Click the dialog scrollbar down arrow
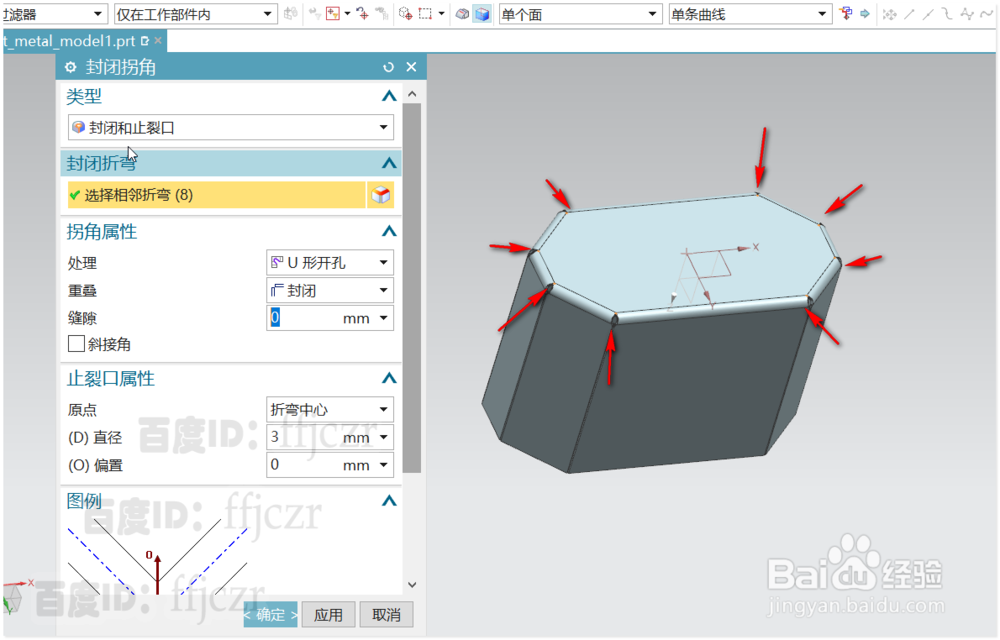The height and width of the screenshot is (640, 1000). tap(412, 585)
